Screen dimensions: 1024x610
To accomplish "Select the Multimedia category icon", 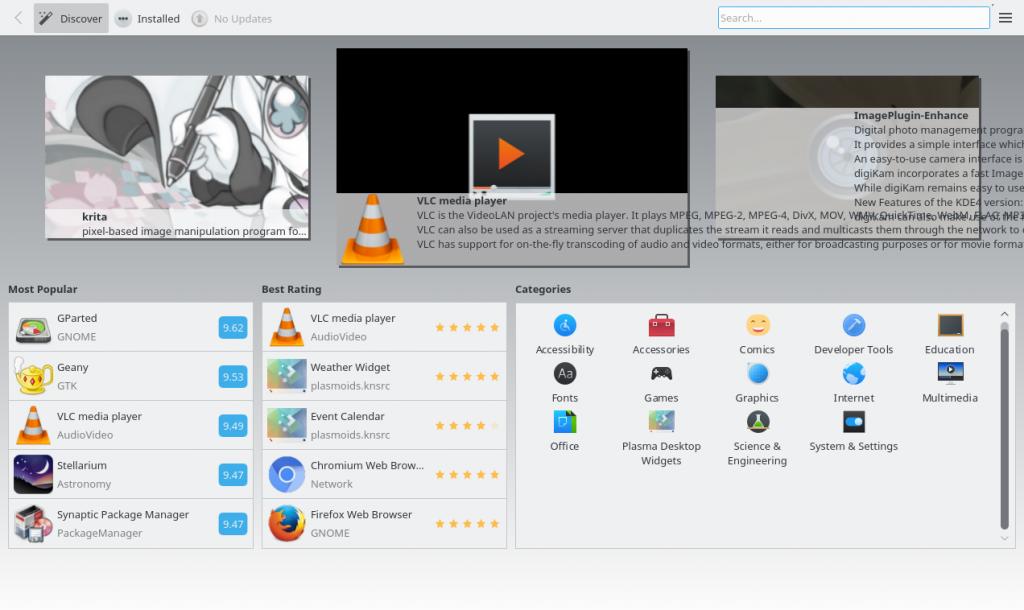I will pyautogui.click(x=949, y=374).
